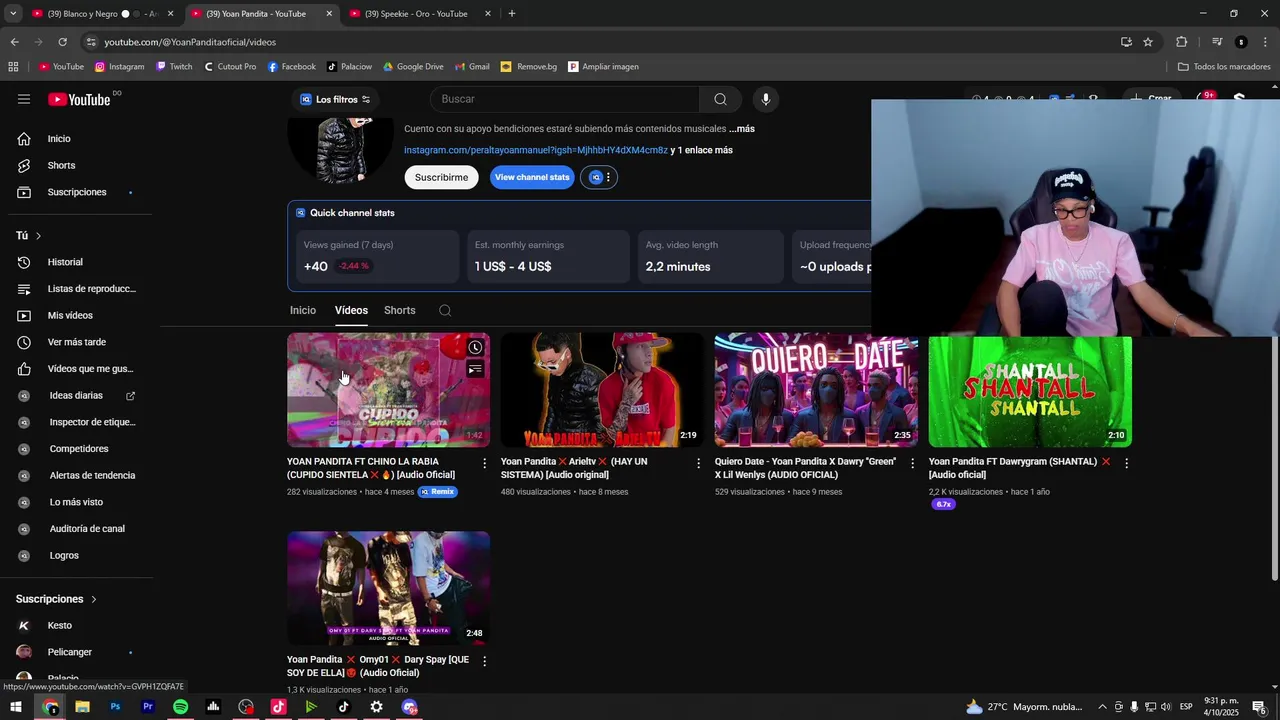Switch to Shorts channel tab
The image size is (1280, 720).
400,310
